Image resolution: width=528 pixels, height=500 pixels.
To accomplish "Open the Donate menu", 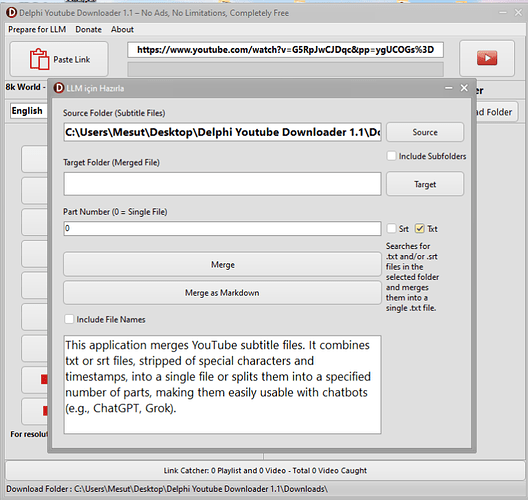I will [x=88, y=30].
